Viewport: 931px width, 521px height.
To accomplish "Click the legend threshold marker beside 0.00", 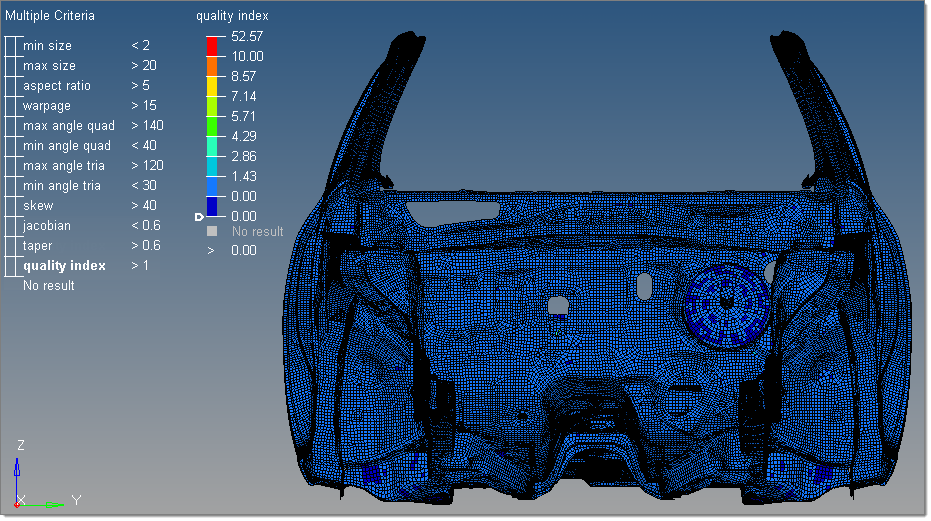I will (x=199, y=216).
